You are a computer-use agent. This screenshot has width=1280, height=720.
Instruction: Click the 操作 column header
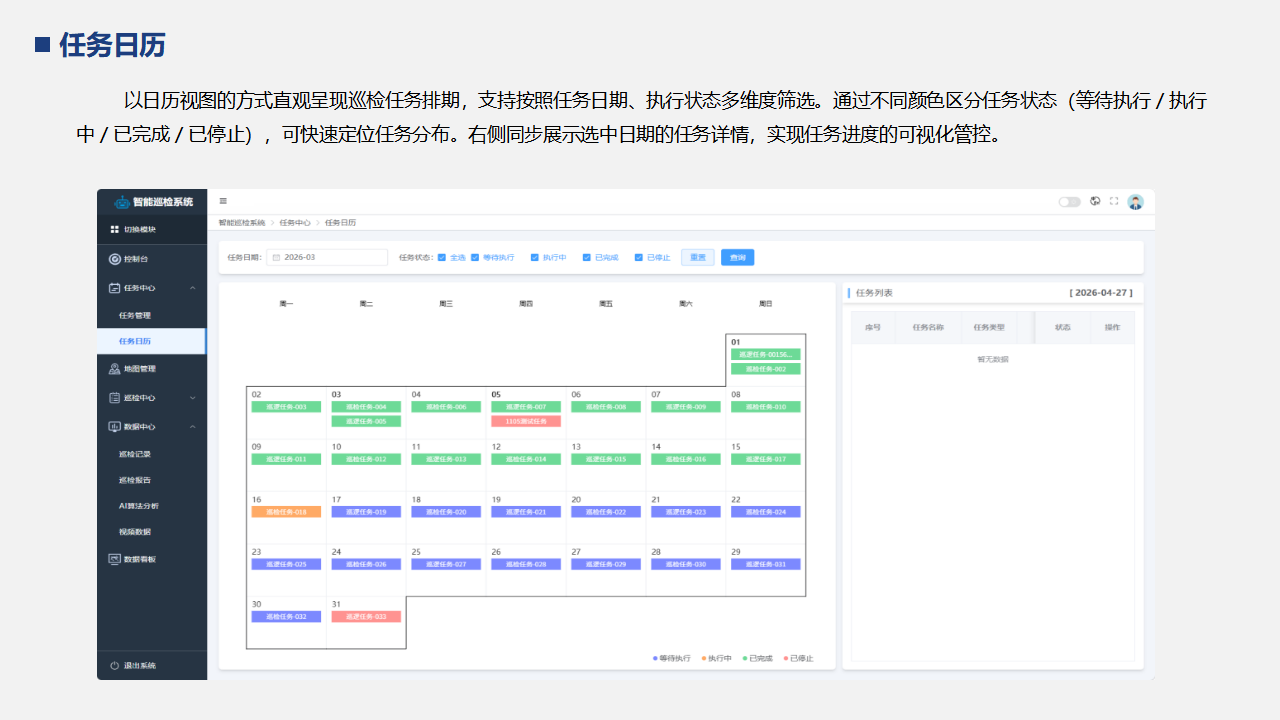pos(1112,327)
